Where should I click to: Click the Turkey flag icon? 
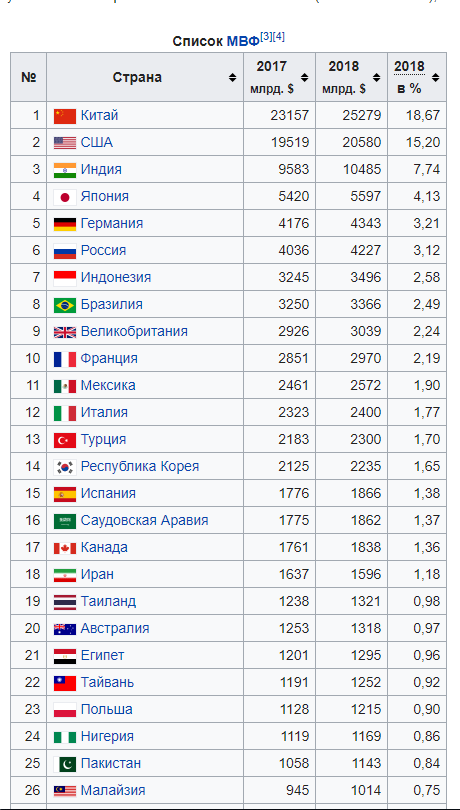(x=65, y=440)
